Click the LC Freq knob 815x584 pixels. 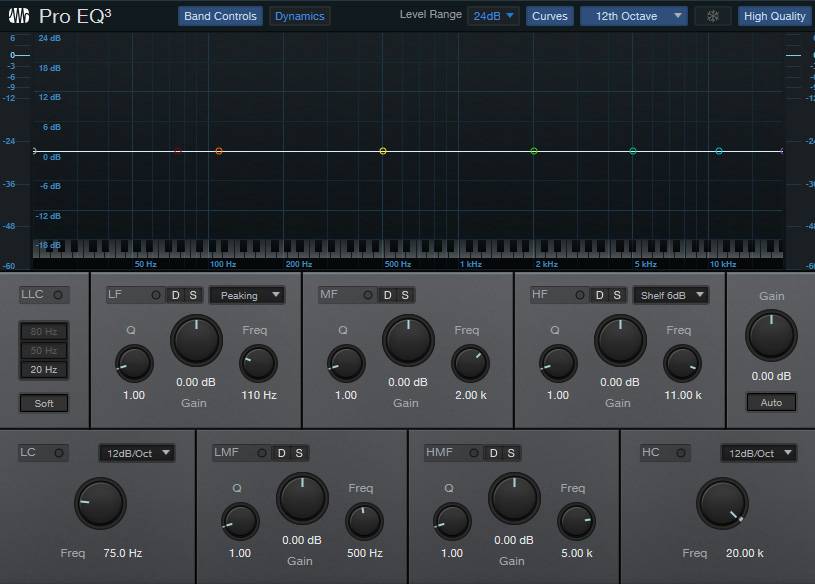pyautogui.click(x=100, y=503)
